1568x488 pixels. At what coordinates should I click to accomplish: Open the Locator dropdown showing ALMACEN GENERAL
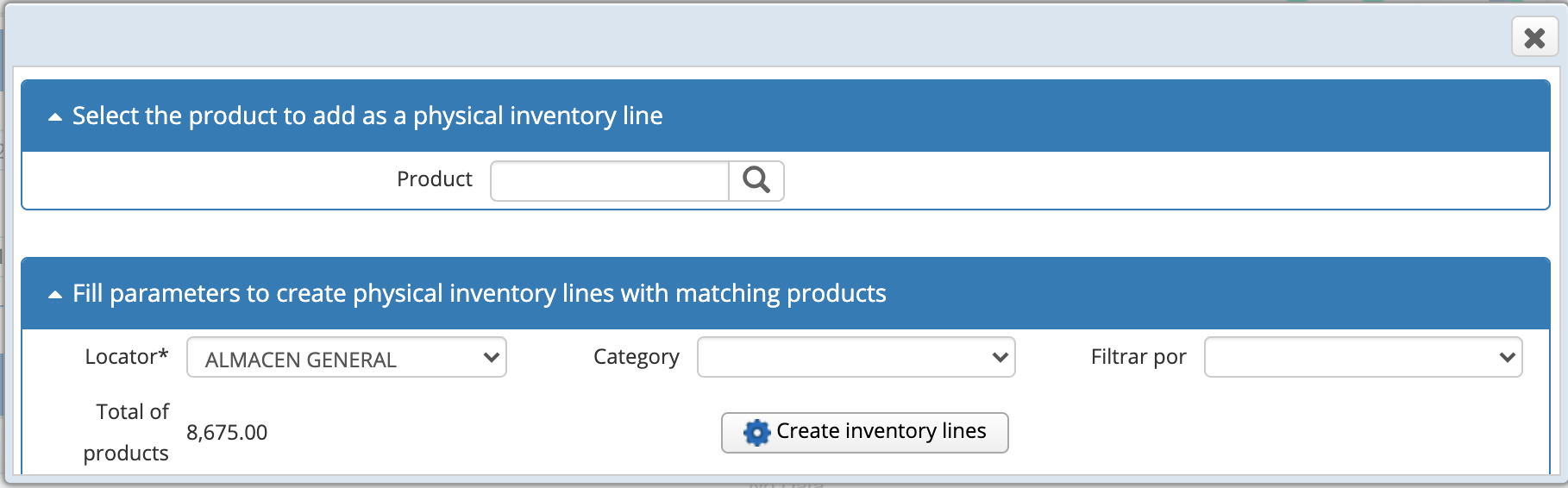pos(347,357)
